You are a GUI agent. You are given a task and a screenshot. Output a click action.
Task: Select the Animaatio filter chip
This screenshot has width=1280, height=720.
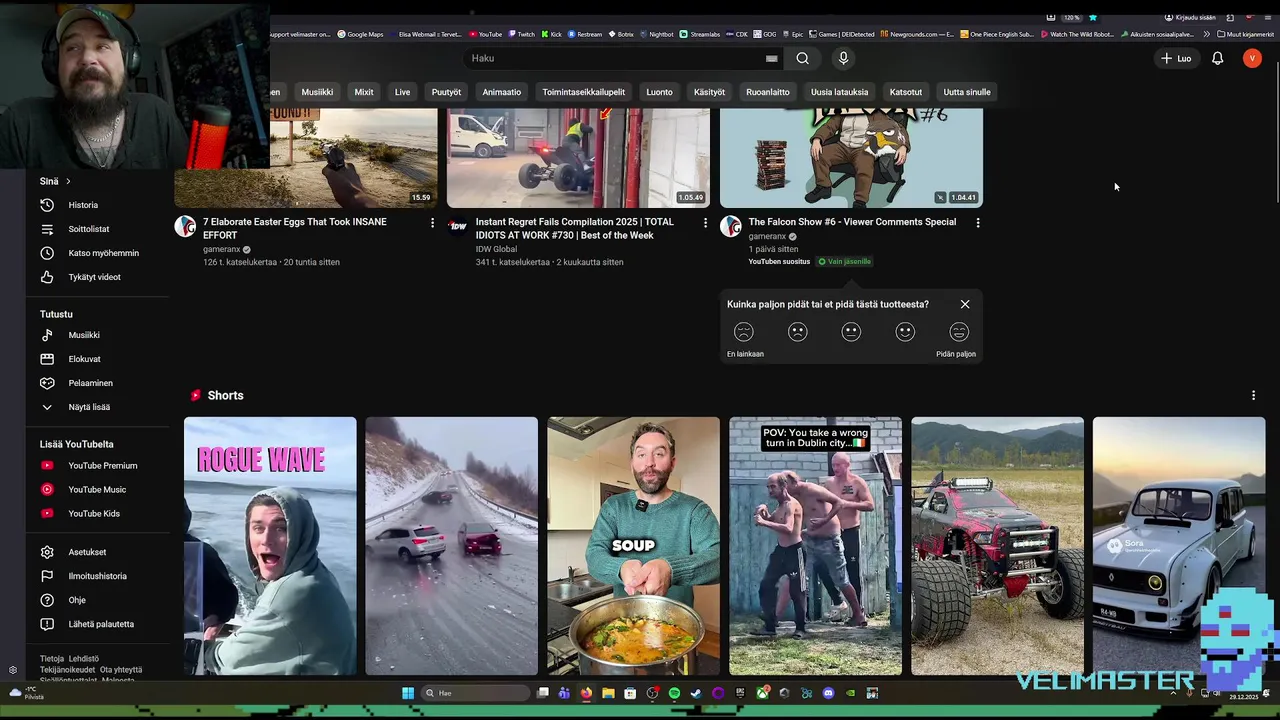pyautogui.click(x=502, y=92)
